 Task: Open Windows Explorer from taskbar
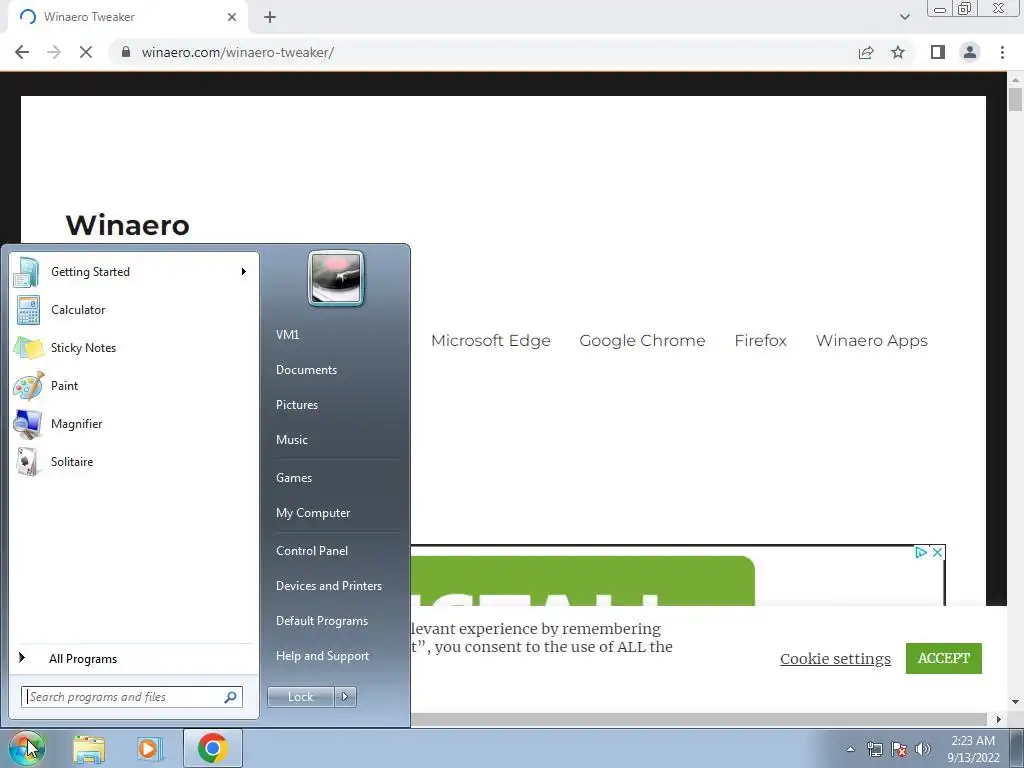[x=89, y=749]
